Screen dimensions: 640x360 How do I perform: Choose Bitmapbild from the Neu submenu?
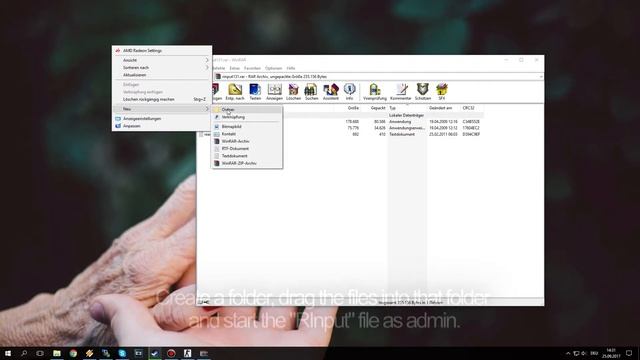[247, 127]
